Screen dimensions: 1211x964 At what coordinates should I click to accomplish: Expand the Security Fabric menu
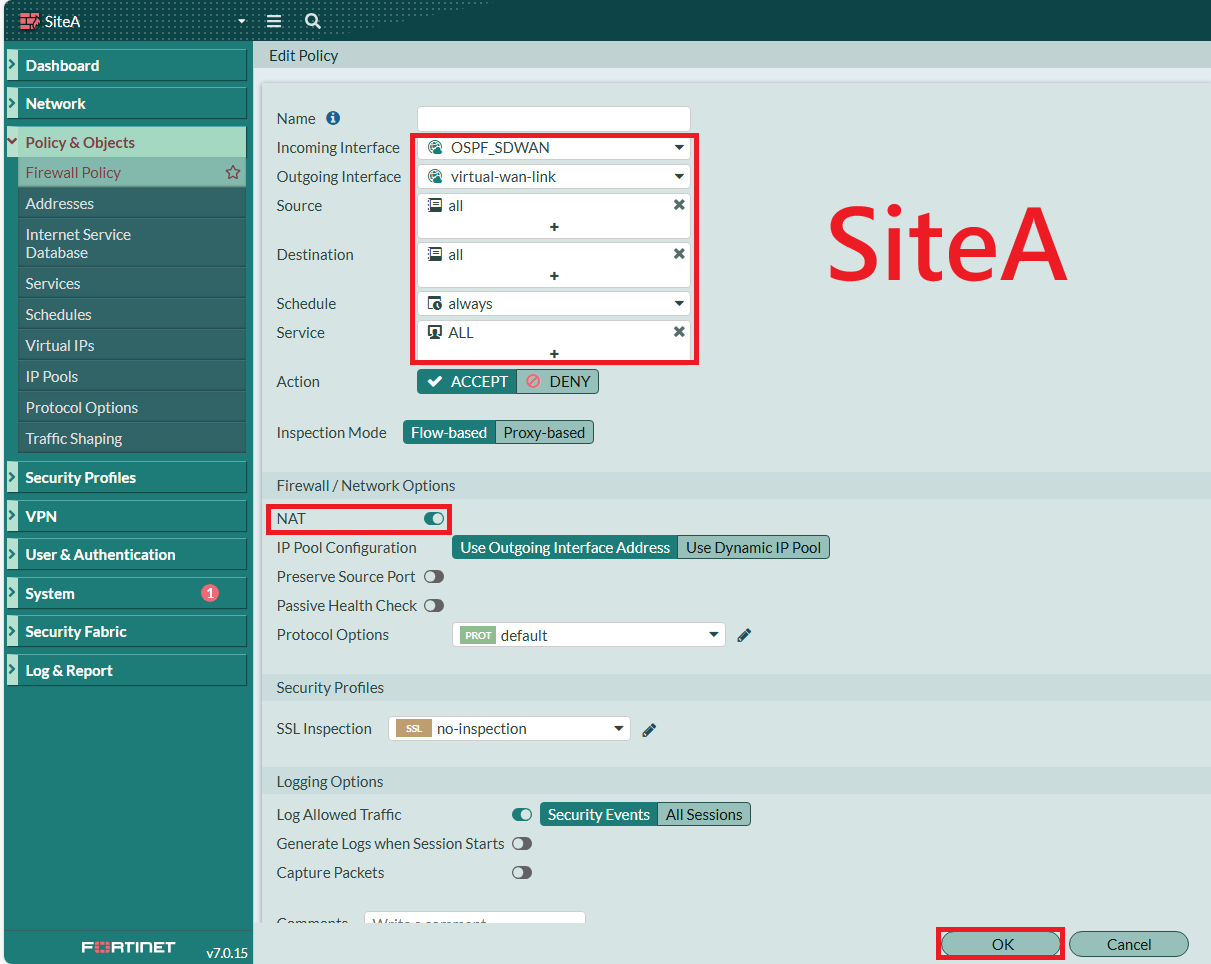pyautogui.click(x=126, y=631)
